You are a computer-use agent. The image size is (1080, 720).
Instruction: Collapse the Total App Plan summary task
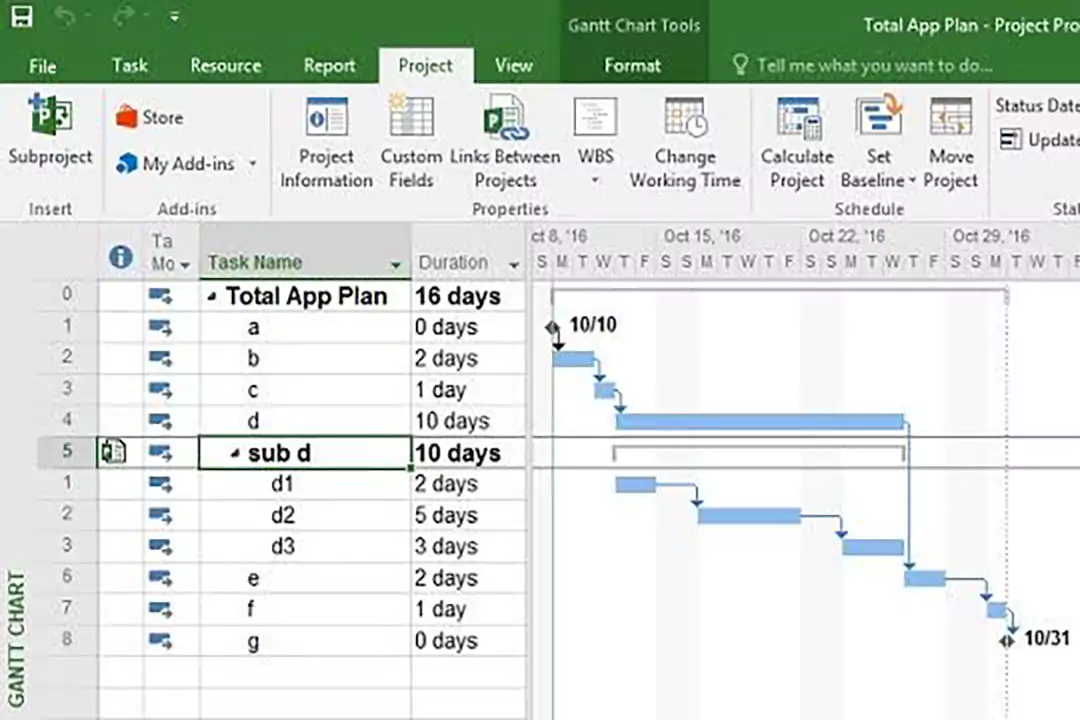click(x=212, y=297)
